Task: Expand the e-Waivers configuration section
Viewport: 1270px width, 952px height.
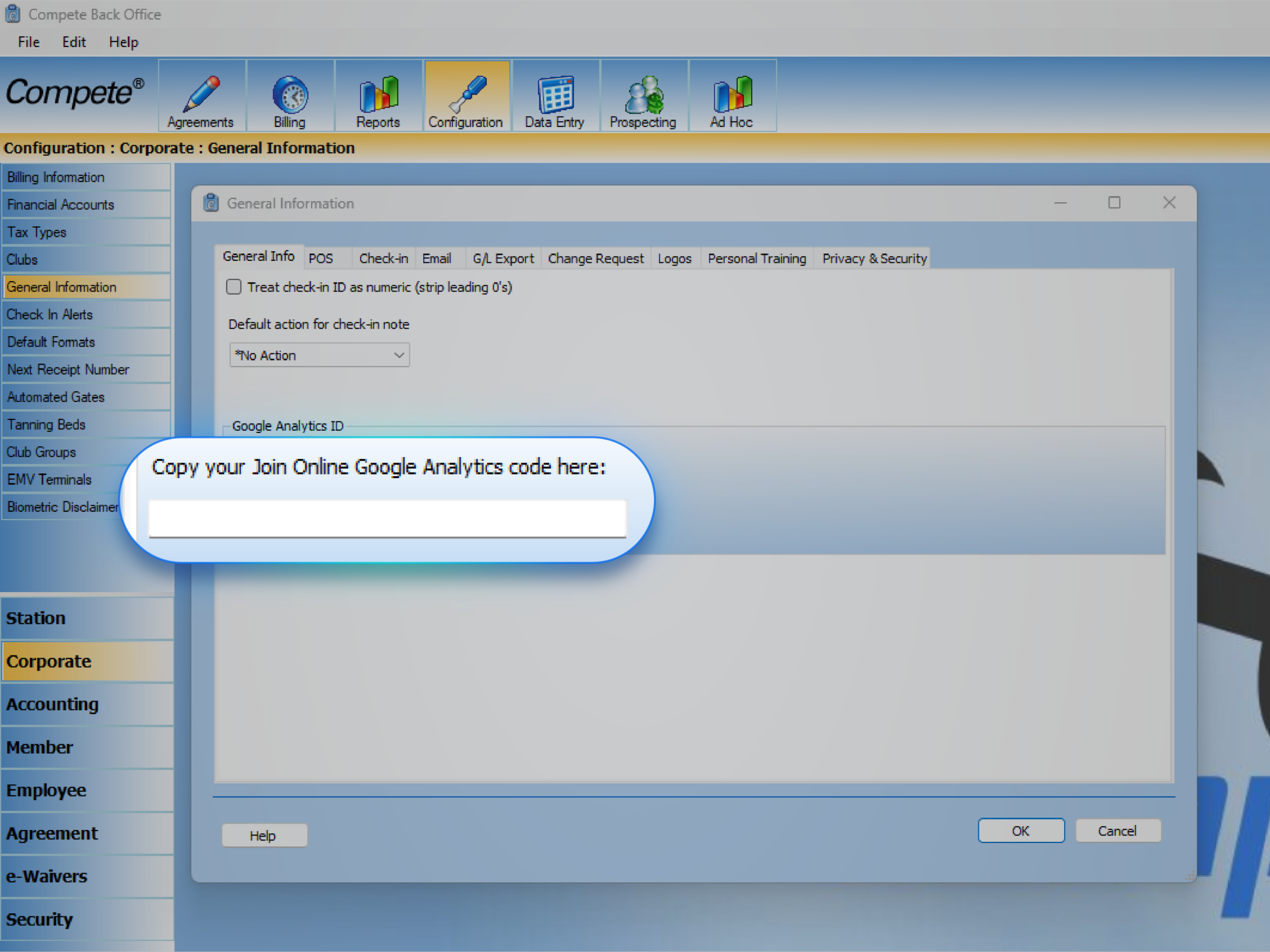Action: click(x=87, y=876)
